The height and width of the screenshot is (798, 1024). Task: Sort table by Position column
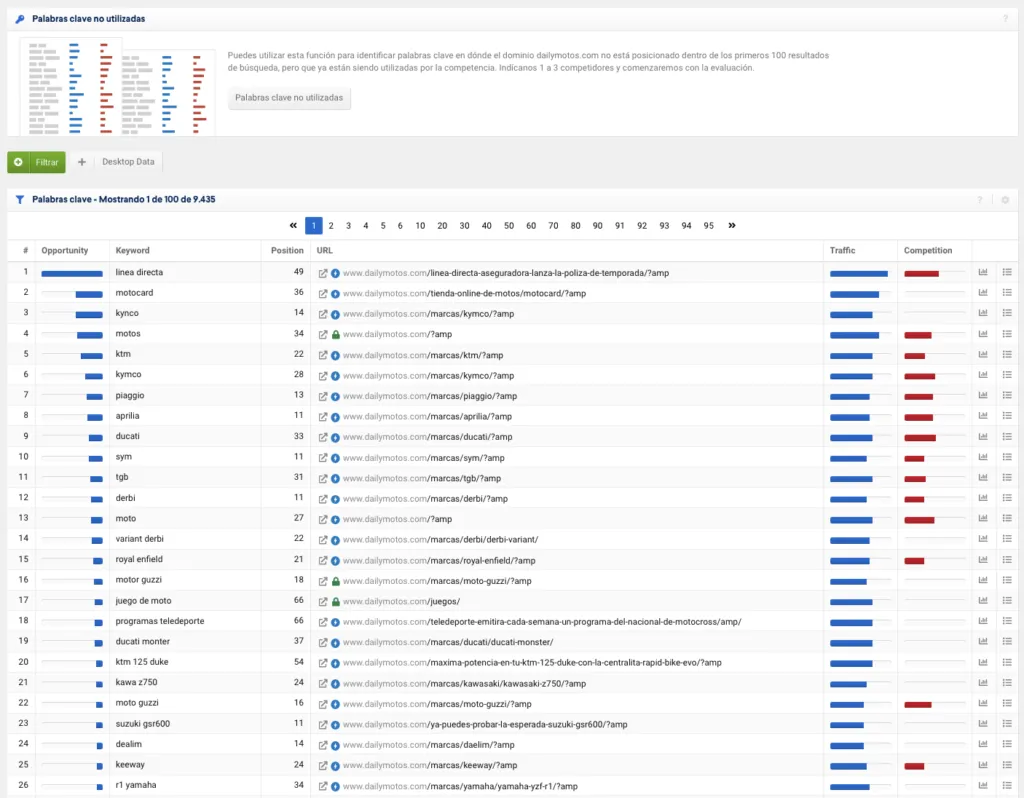click(287, 251)
